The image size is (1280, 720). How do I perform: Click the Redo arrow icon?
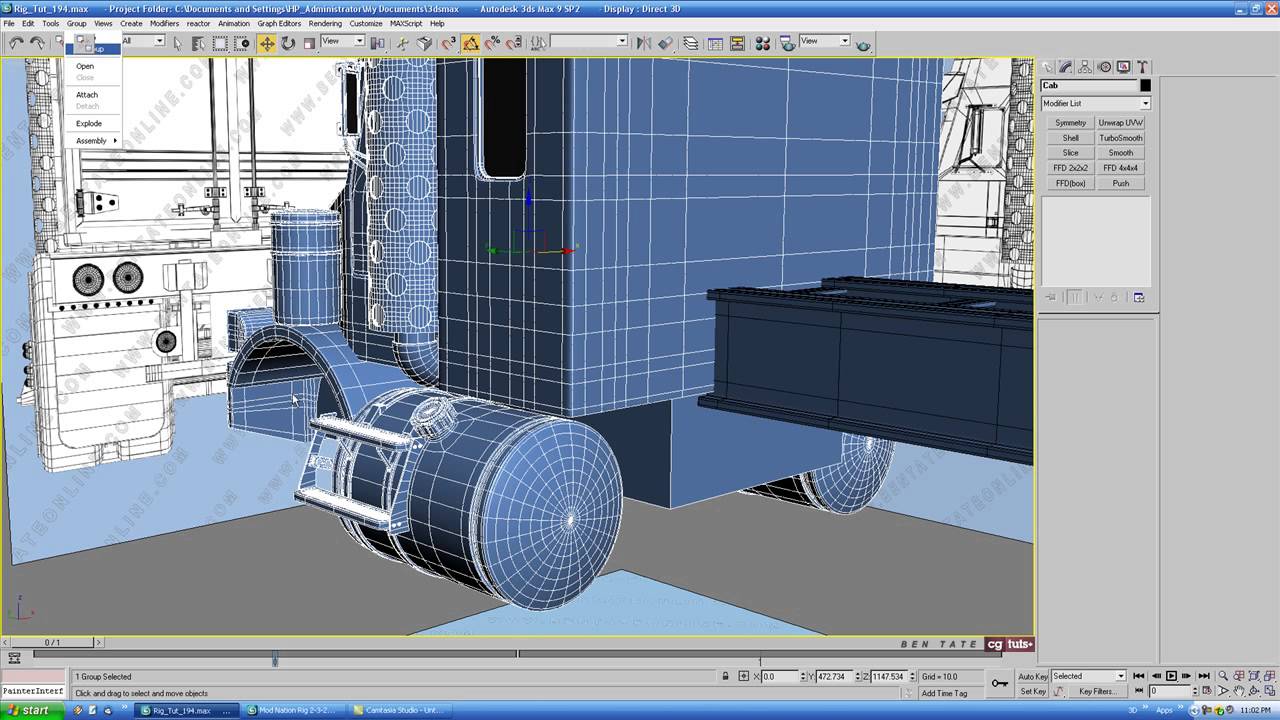(37, 43)
